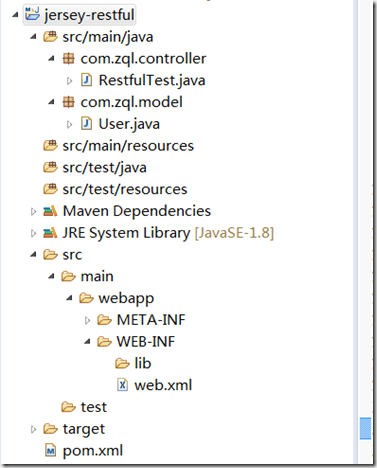This screenshot has width=377, height=468.
Task: Open RestfulTest.java
Action: tap(152, 80)
